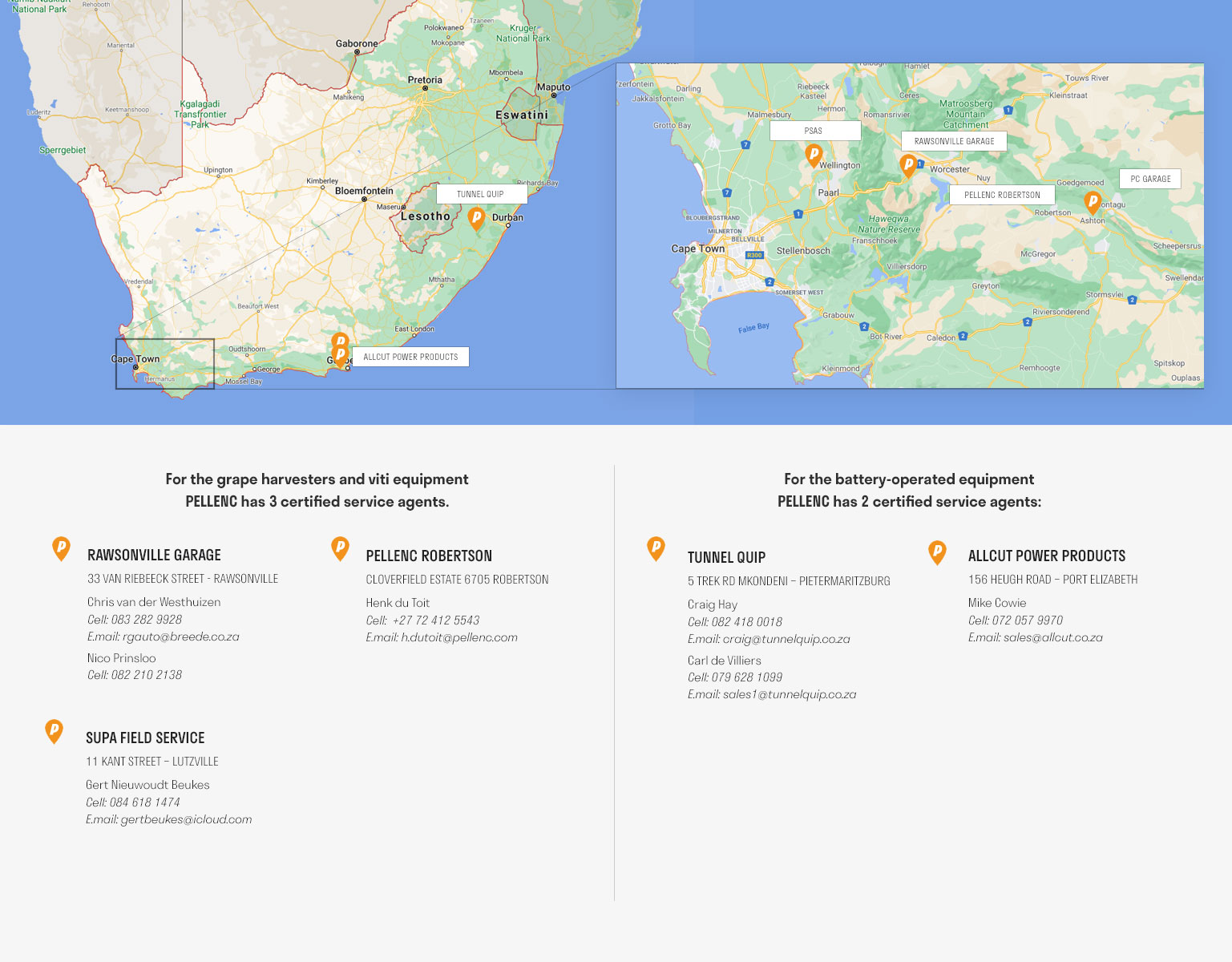The image size is (1232, 962).
Task: Click the RAWSONVILLE GARAGE map label
Action: tap(954, 141)
